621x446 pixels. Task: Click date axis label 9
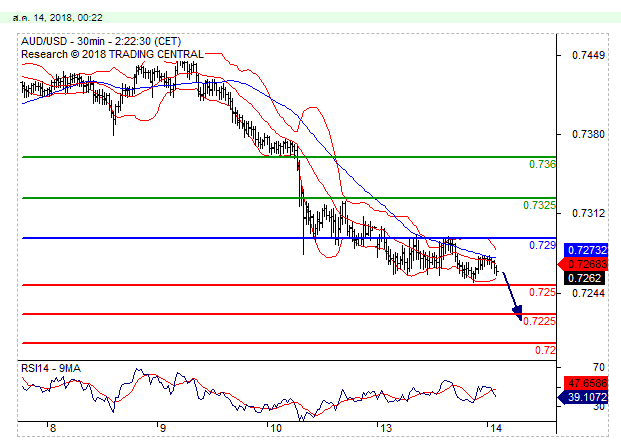coord(162,428)
